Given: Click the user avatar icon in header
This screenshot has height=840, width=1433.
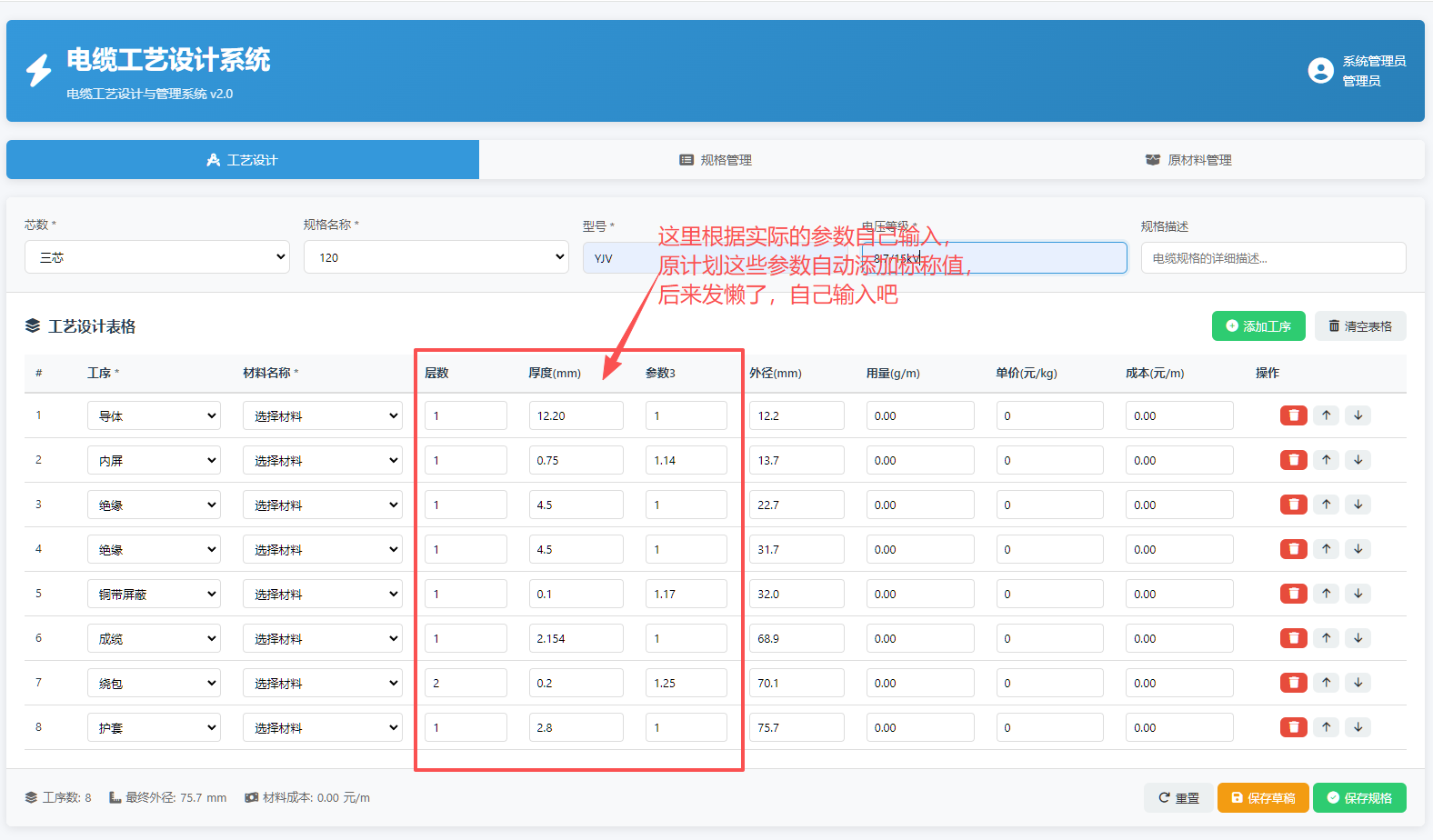Looking at the screenshot, I should coord(1320,71).
